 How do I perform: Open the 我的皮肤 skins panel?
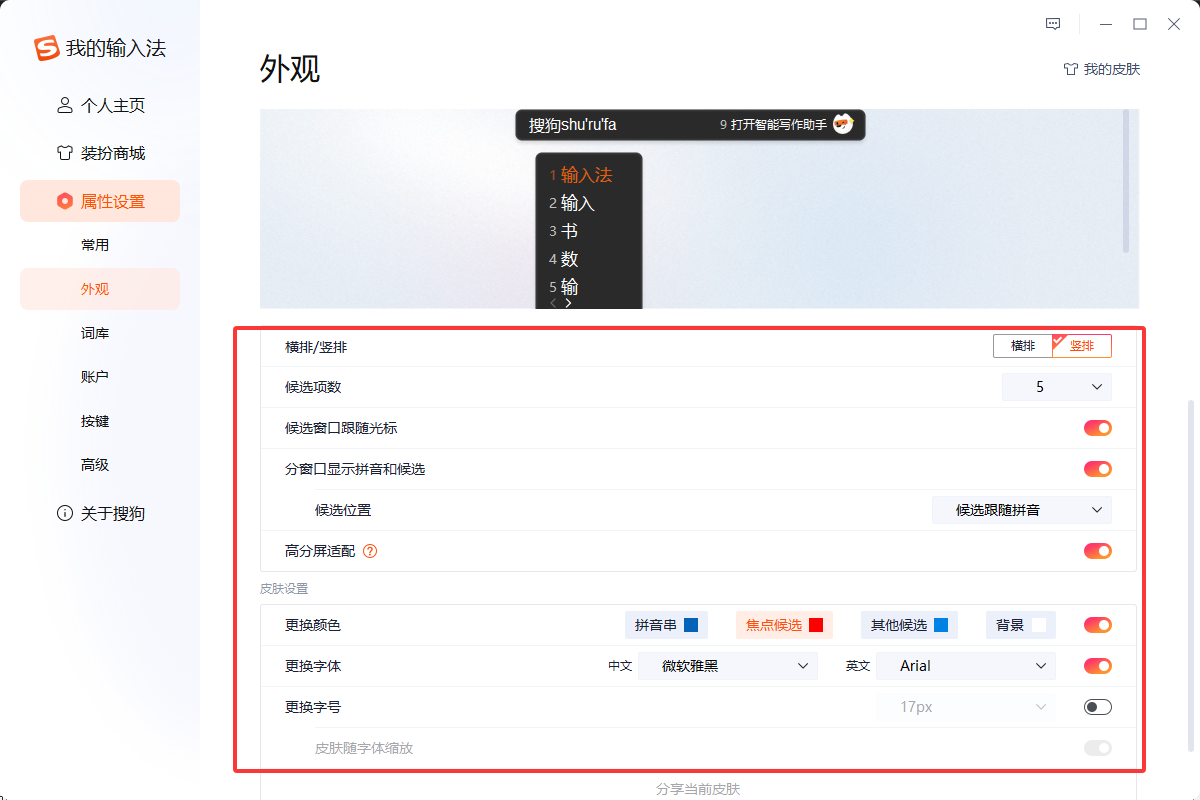click(x=1101, y=69)
